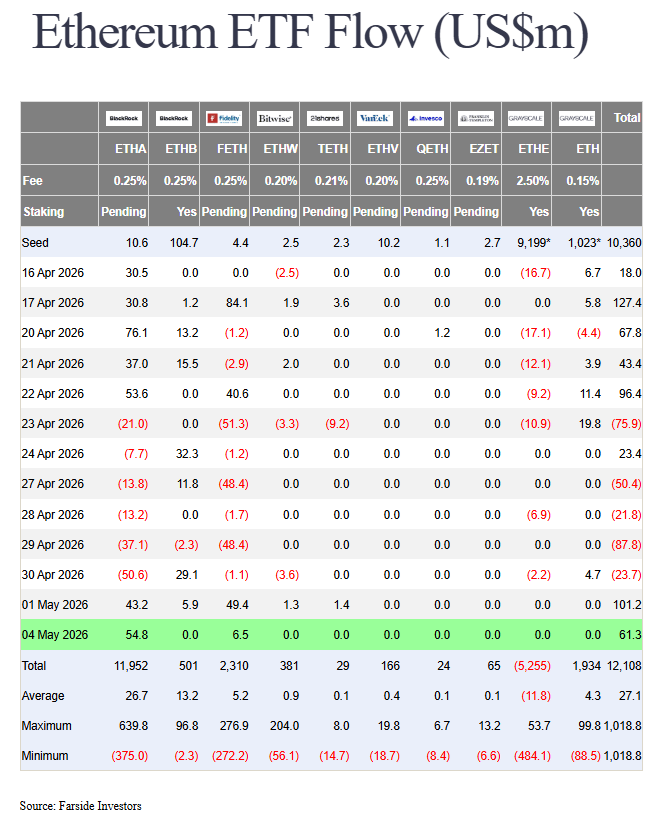Select the ETHV ticker header
This screenshot has height=813, width=659.
(383, 149)
